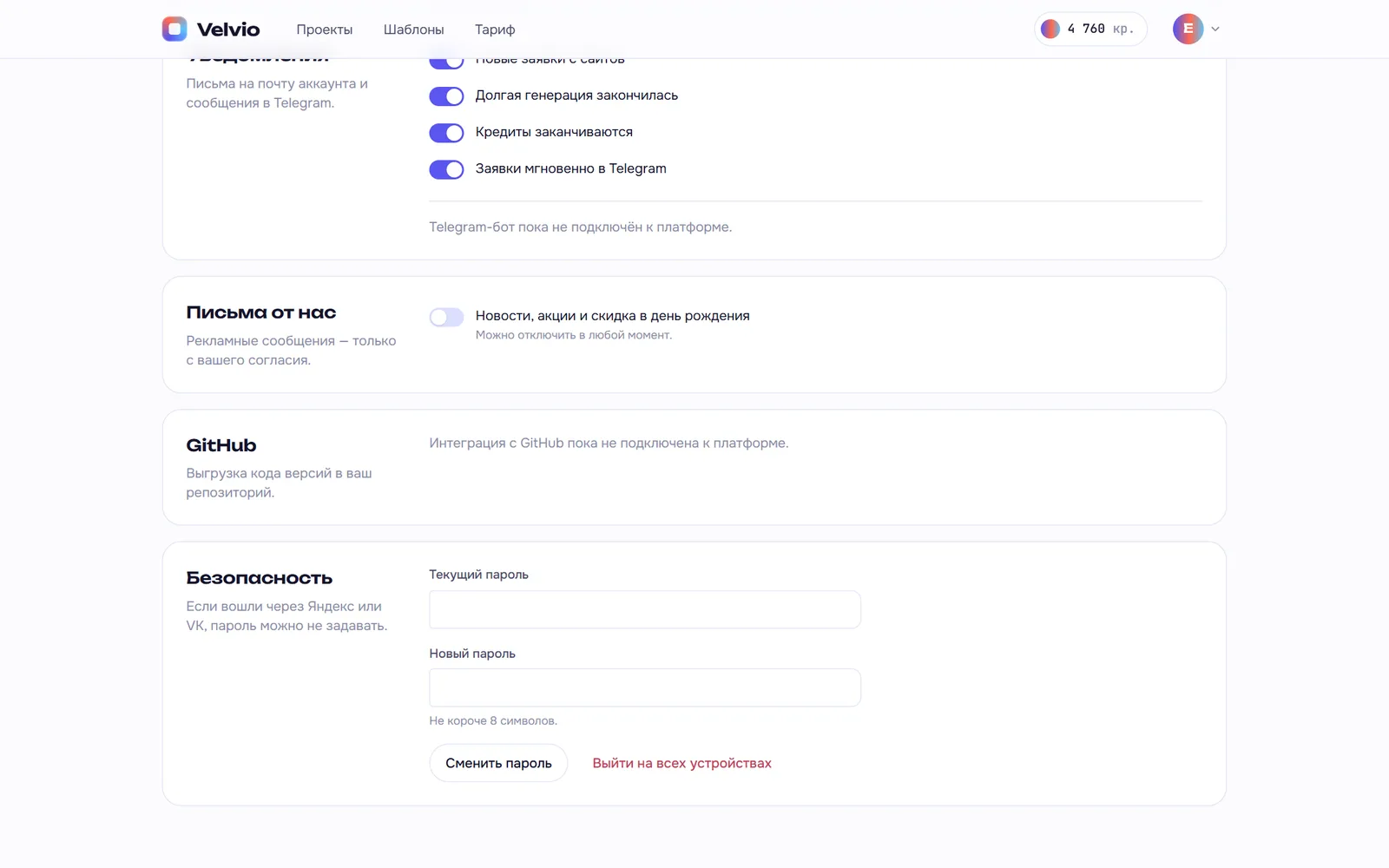Open the Тариф menu item
This screenshot has height=868, width=1389.
tap(495, 30)
